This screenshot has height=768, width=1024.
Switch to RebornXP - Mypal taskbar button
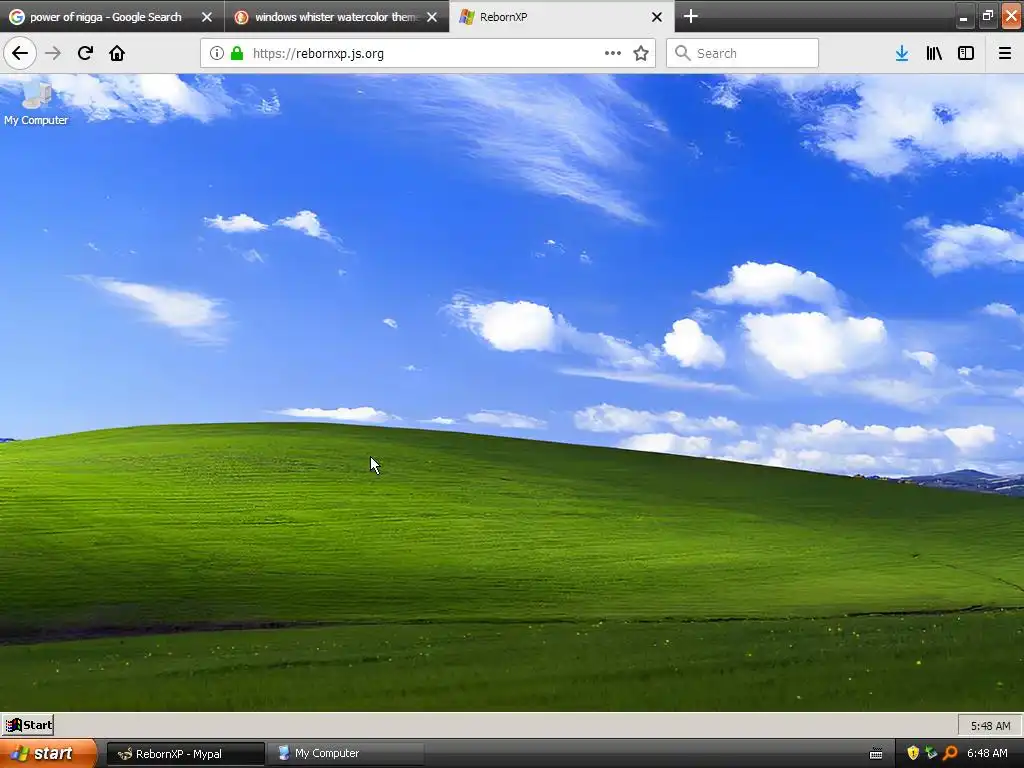[x=185, y=754]
